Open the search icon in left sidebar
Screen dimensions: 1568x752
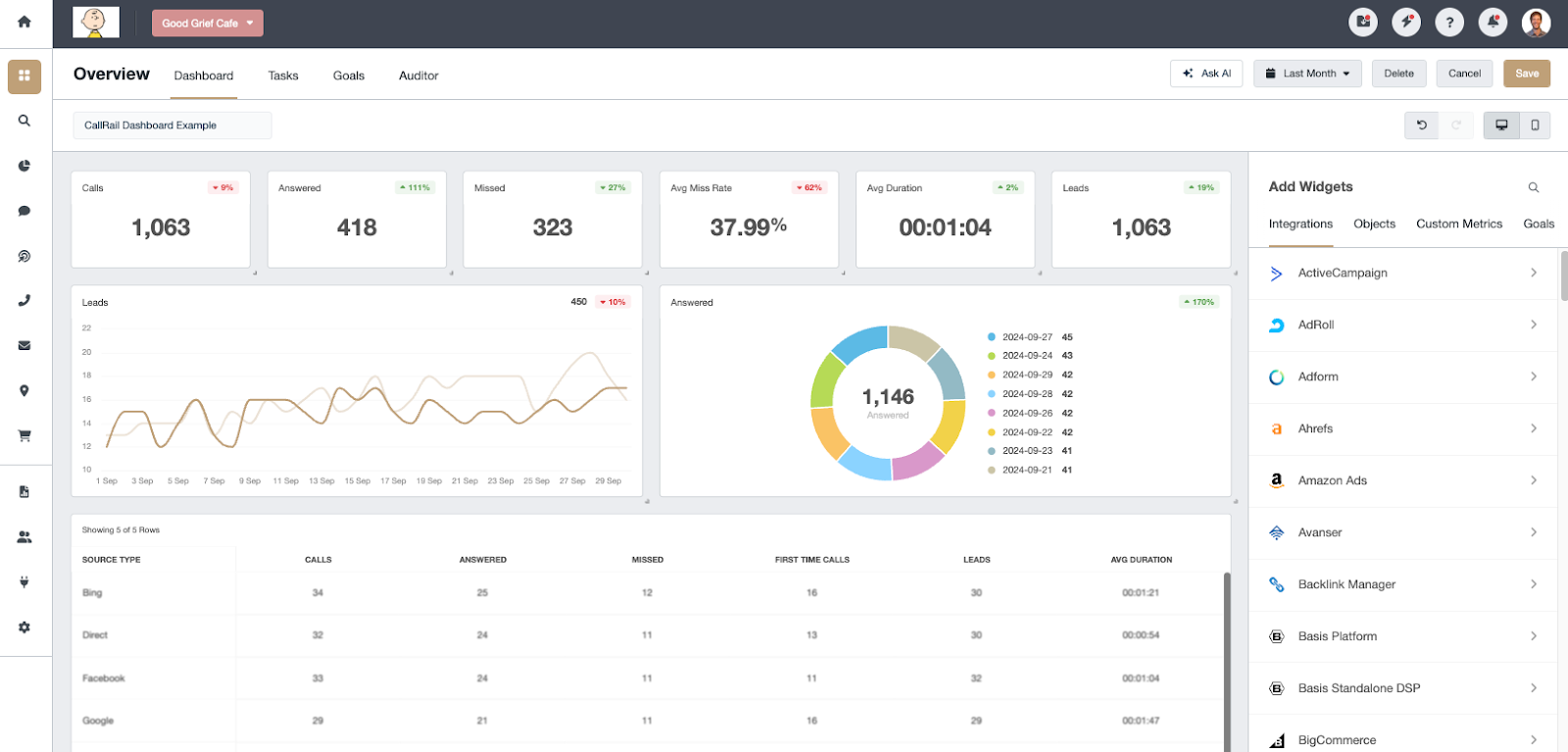click(x=24, y=121)
